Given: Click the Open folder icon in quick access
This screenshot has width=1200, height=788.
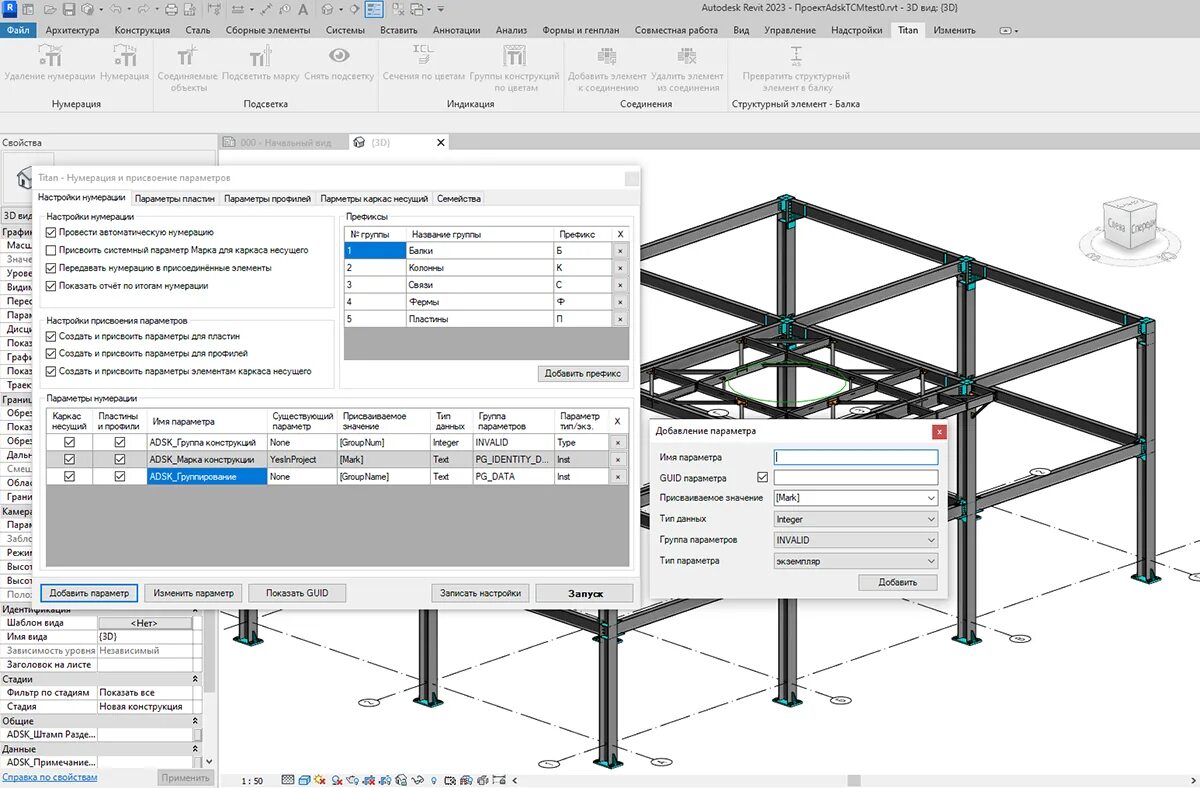Looking at the screenshot, I should coord(49,9).
